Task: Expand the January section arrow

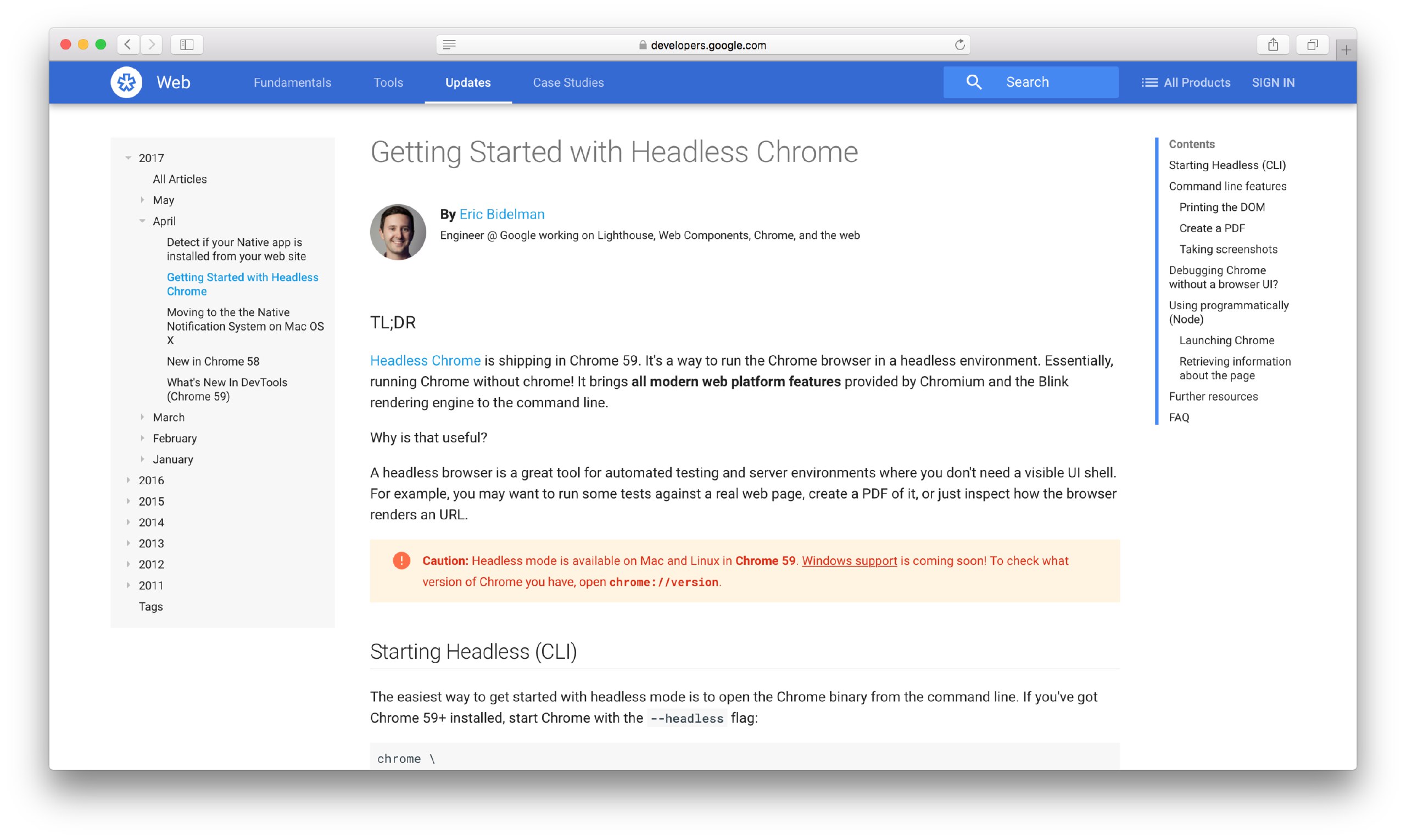Action: (x=142, y=459)
